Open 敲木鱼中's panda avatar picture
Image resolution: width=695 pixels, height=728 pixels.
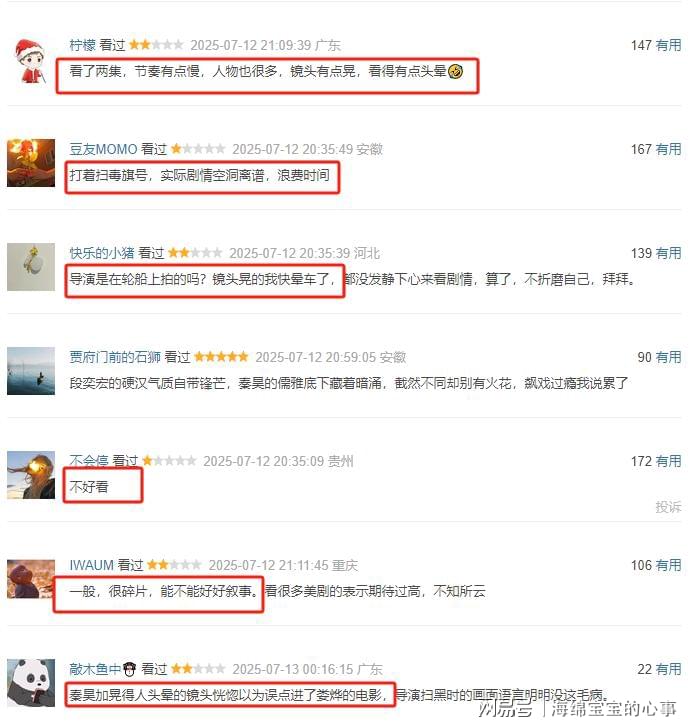(x=31, y=683)
